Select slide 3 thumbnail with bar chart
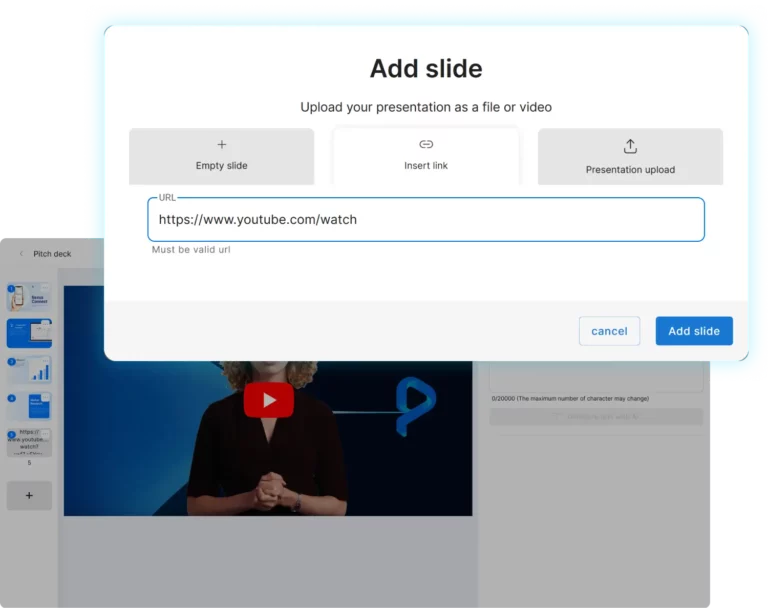This screenshot has height=608, width=768. [29, 369]
